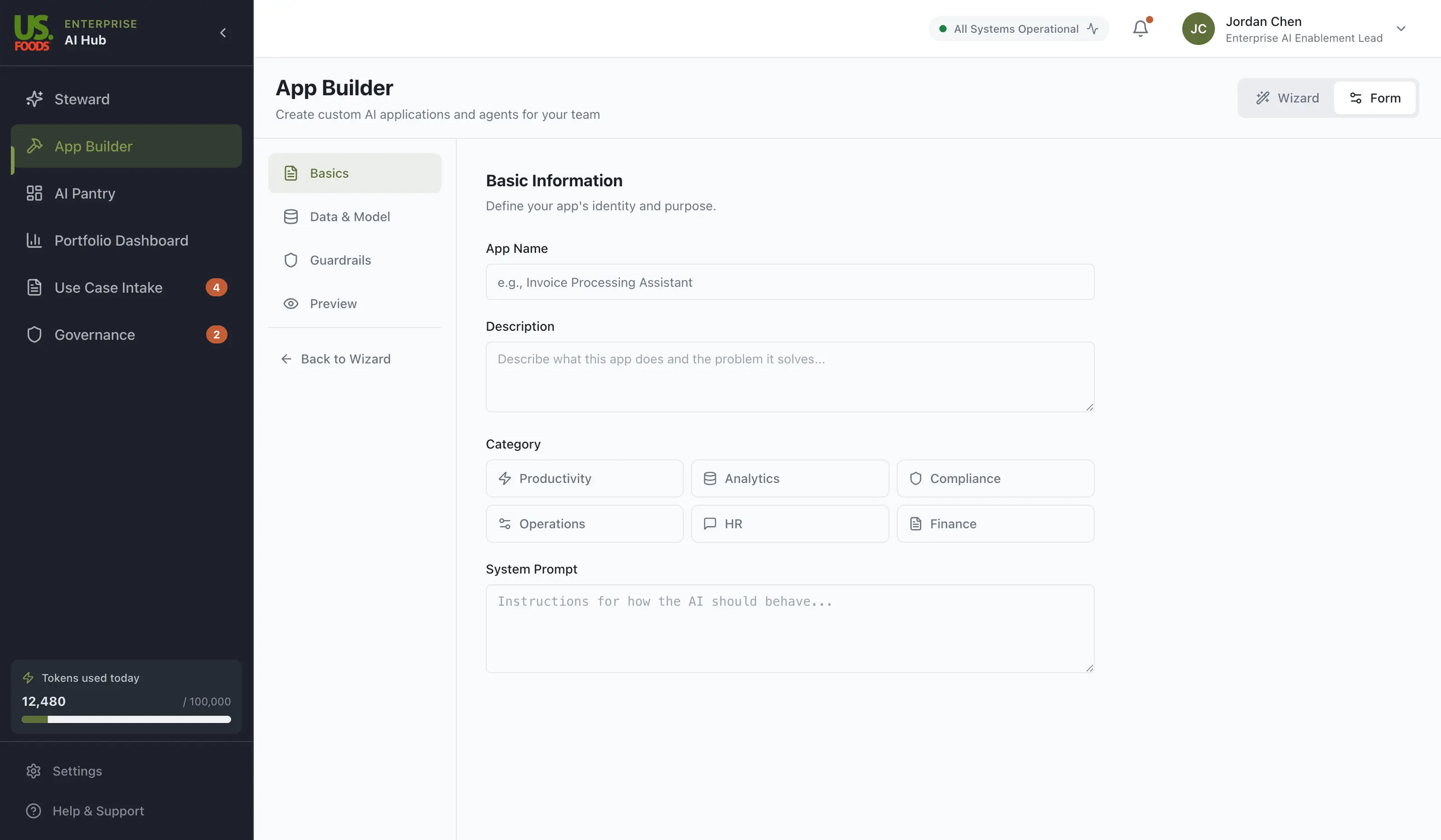Select the HR category option

[790, 524]
